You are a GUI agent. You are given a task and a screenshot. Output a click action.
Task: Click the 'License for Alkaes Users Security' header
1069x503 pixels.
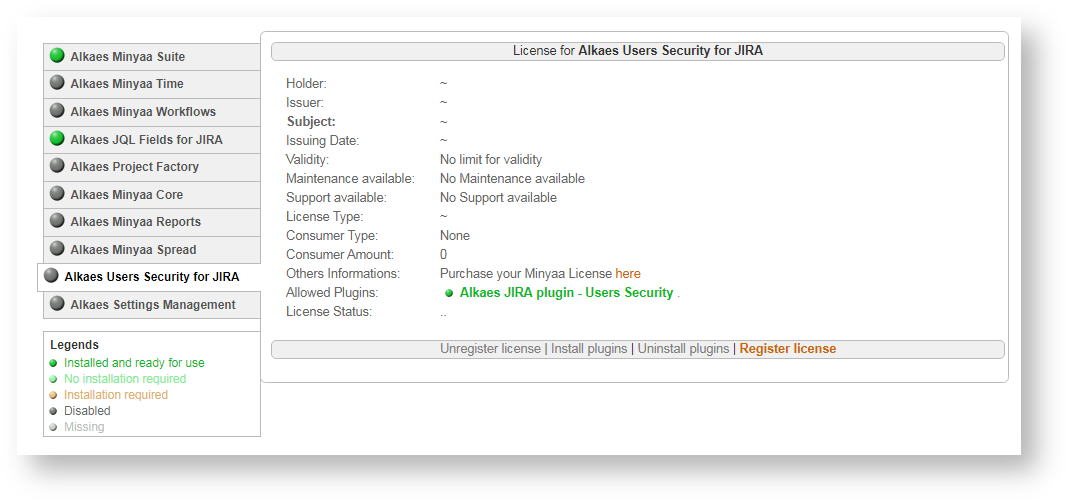tap(637, 51)
